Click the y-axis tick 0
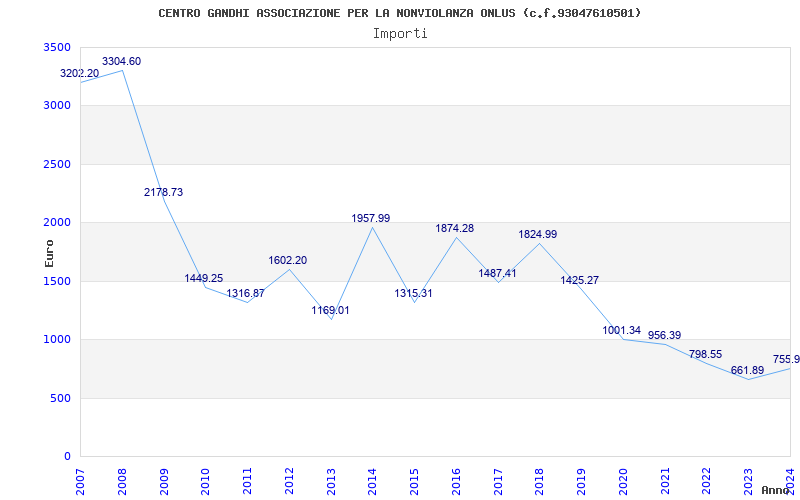Viewport: 800px width, 500px height. click(67, 456)
